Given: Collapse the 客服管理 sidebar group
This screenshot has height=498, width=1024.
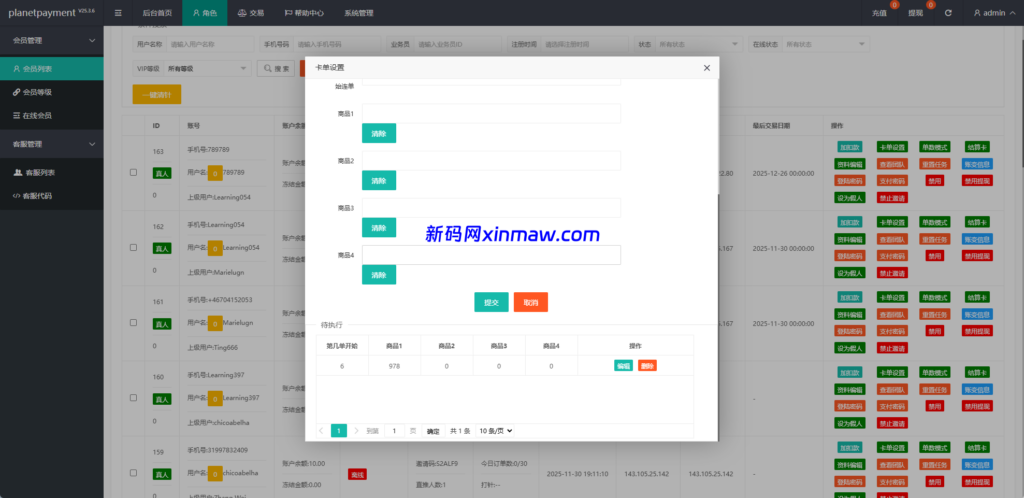Looking at the screenshot, I should (52, 144).
